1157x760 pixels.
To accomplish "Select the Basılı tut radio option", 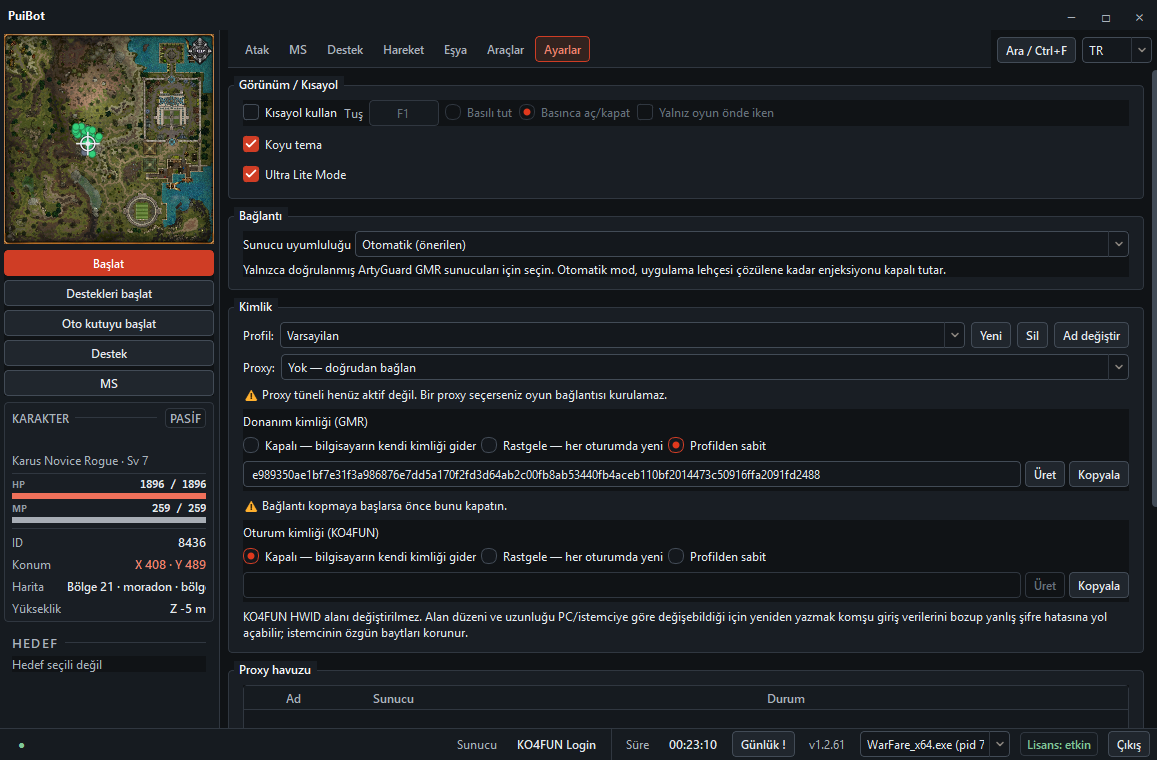I will [453, 113].
